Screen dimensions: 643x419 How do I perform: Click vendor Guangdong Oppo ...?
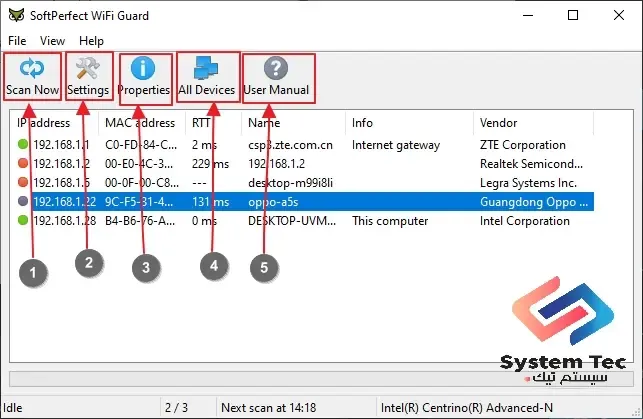(534, 202)
